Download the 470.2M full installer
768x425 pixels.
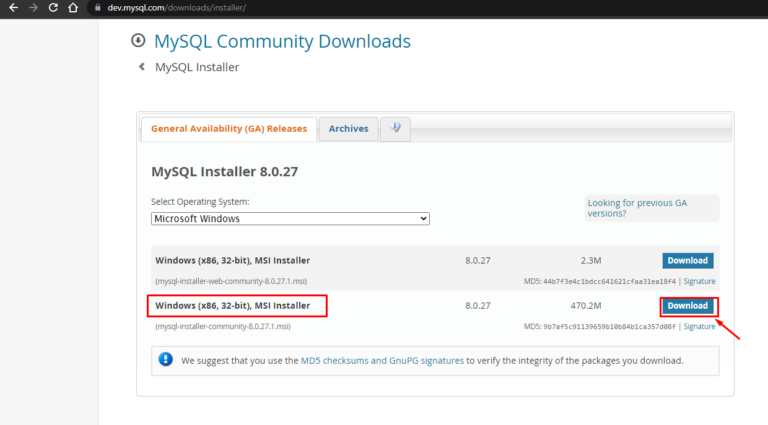click(x=688, y=306)
